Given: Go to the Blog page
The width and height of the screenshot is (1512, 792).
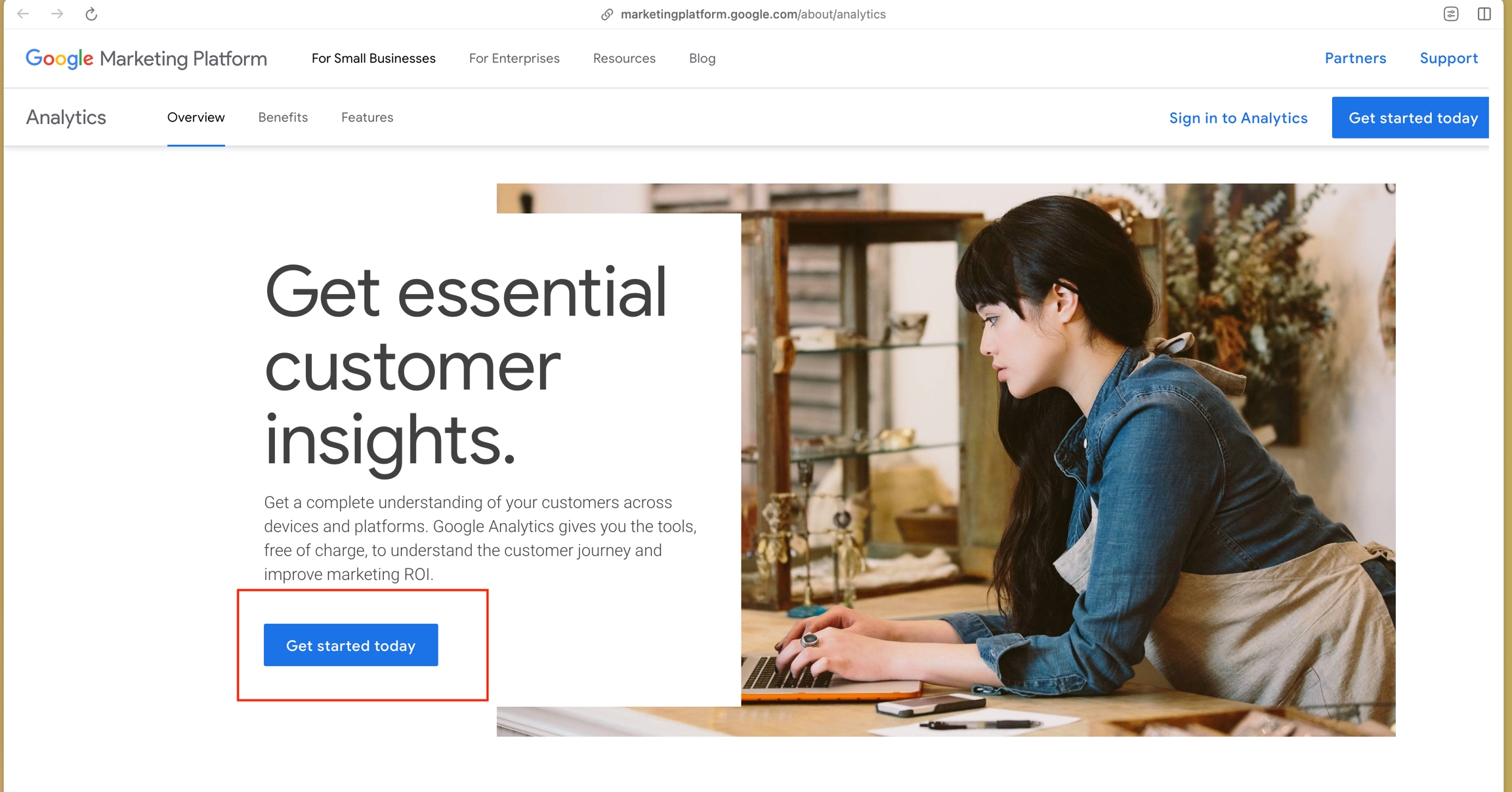Looking at the screenshot, I should [x=702, y=58].
